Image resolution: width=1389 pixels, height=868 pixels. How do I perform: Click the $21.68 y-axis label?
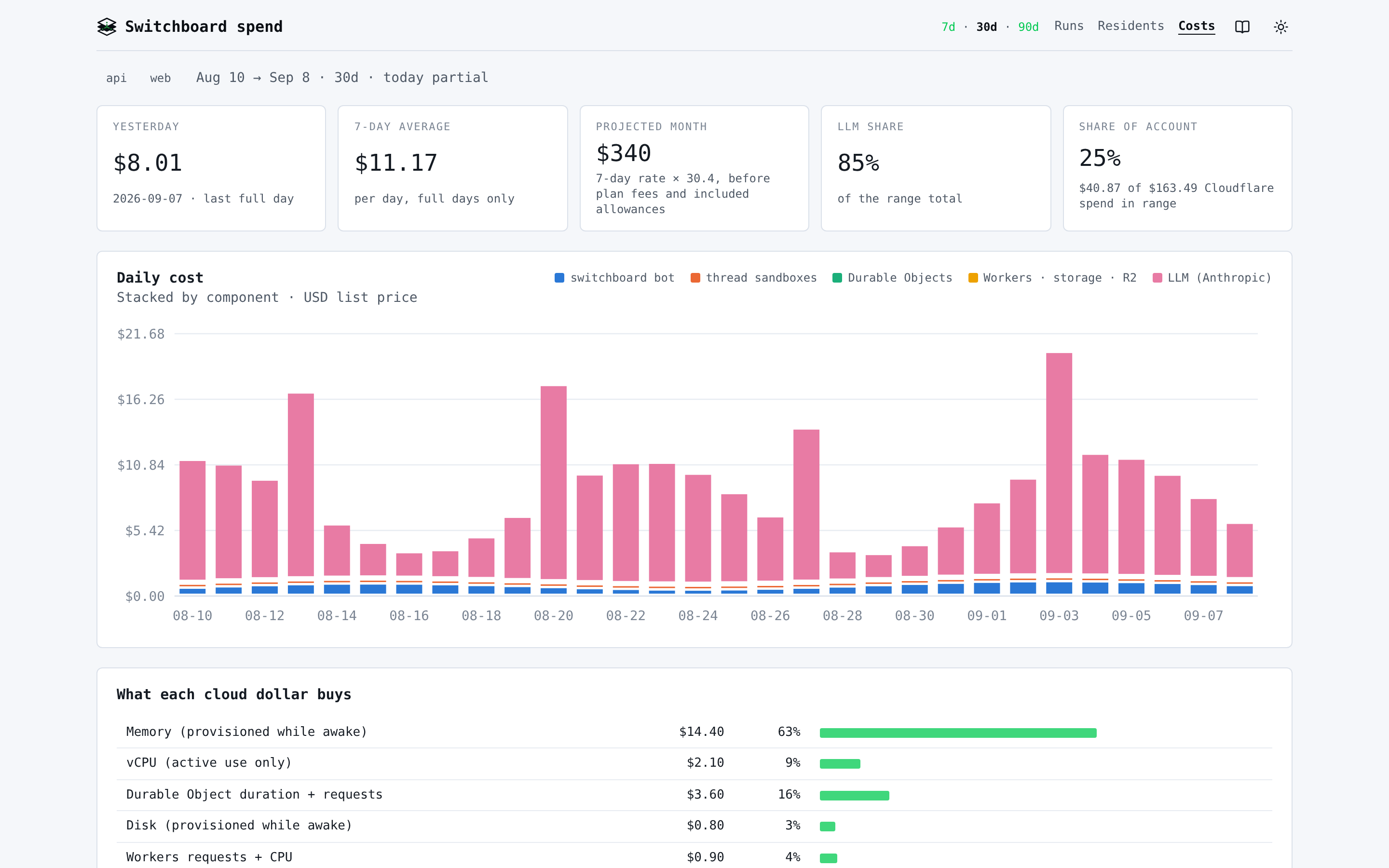(141, 334)
